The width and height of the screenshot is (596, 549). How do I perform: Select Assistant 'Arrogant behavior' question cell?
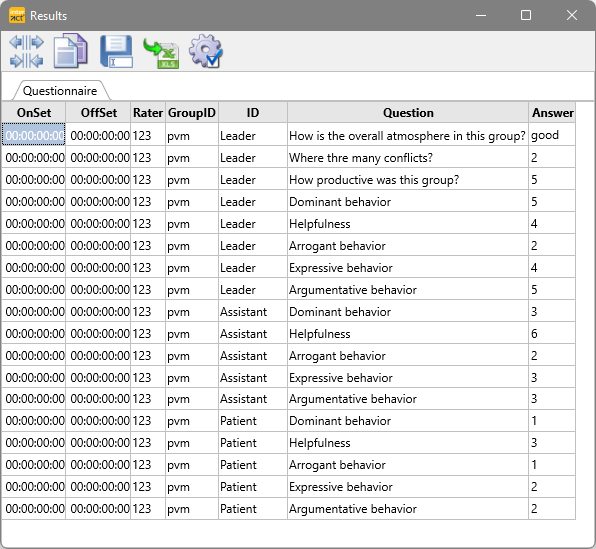[408, 355]
